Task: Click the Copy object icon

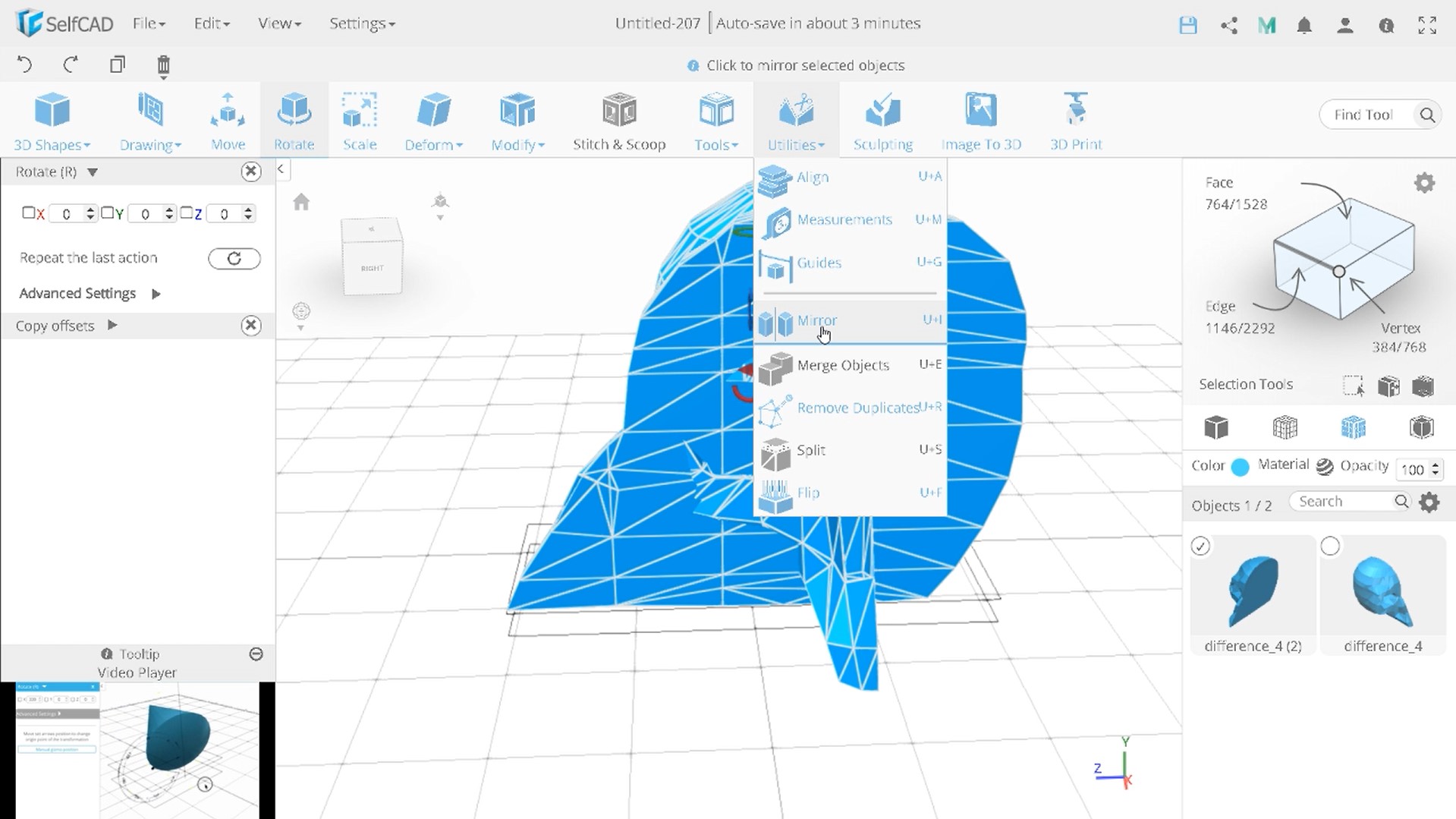Action: coord(117,65)
